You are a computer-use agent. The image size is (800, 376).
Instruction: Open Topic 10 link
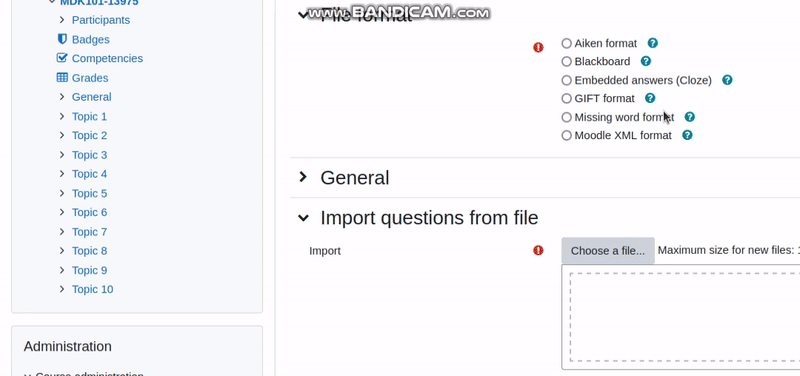point(92,289)
